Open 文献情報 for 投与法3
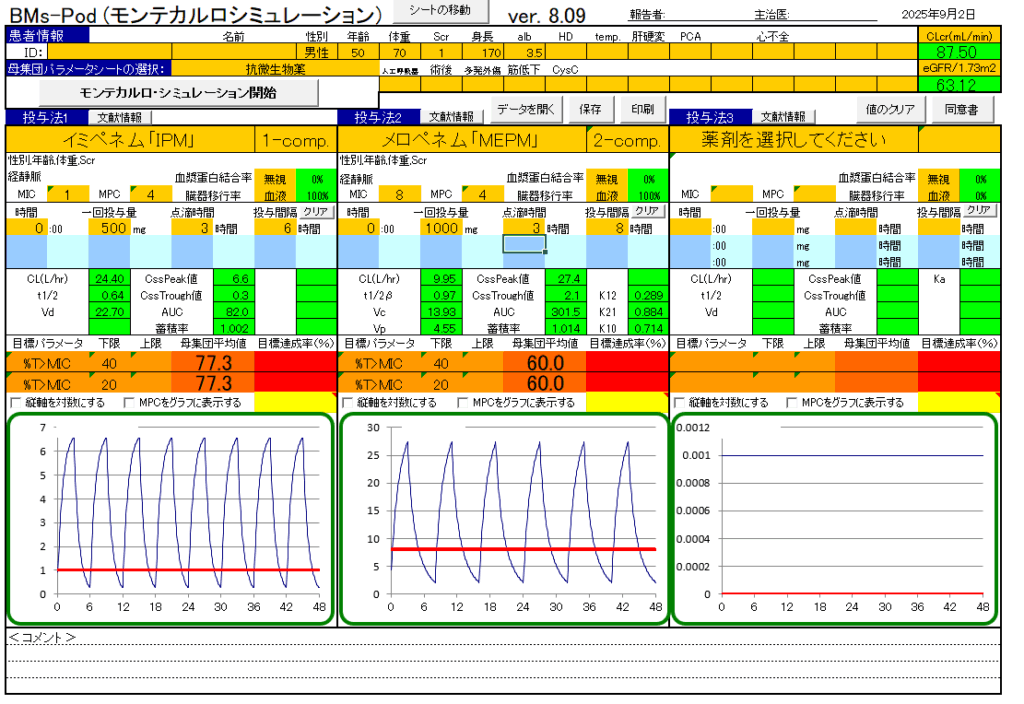The image size is (1024, 704). (x=783, y=117)
